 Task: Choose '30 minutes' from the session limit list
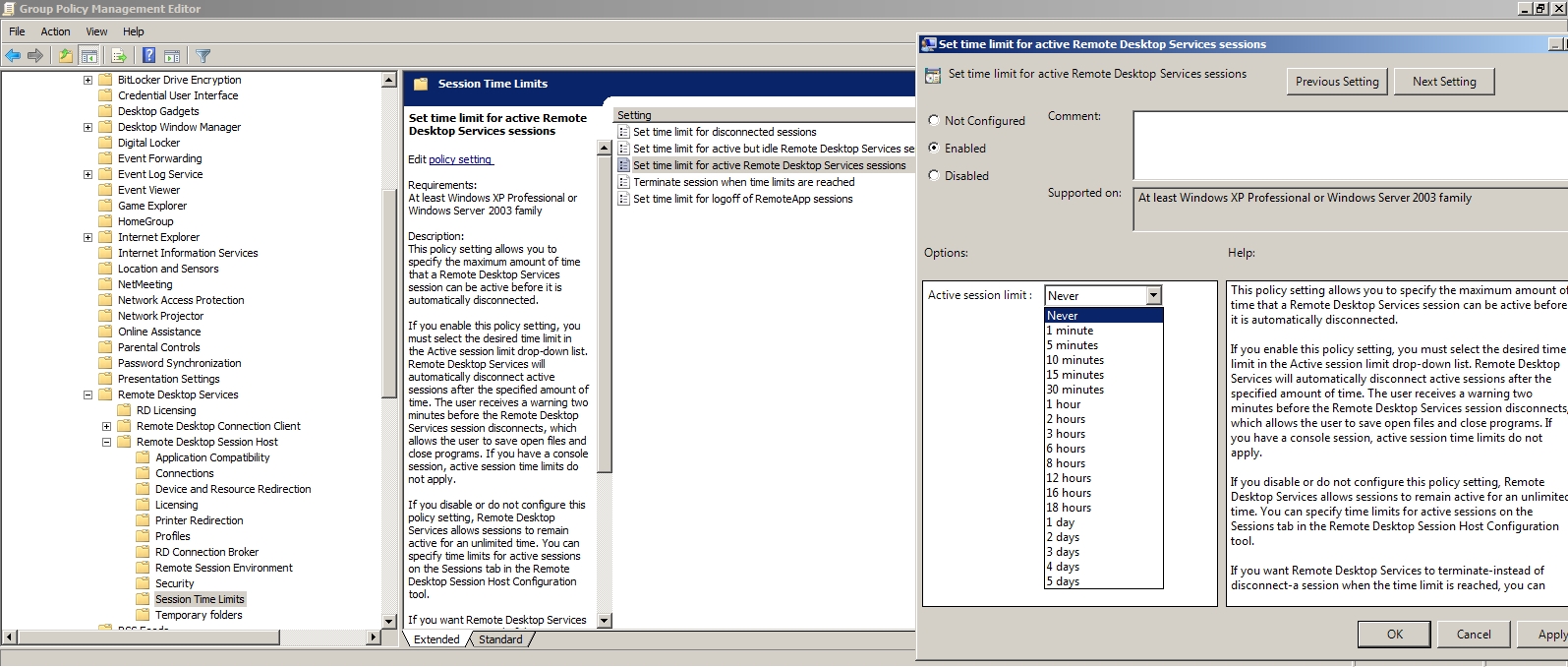tap(1103, 390)
